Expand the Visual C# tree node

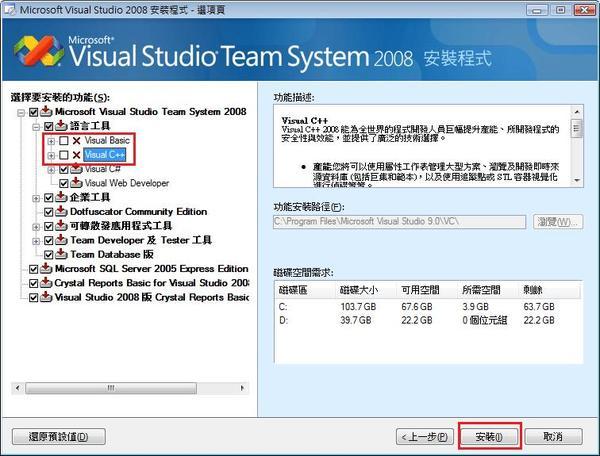[51, 170]
